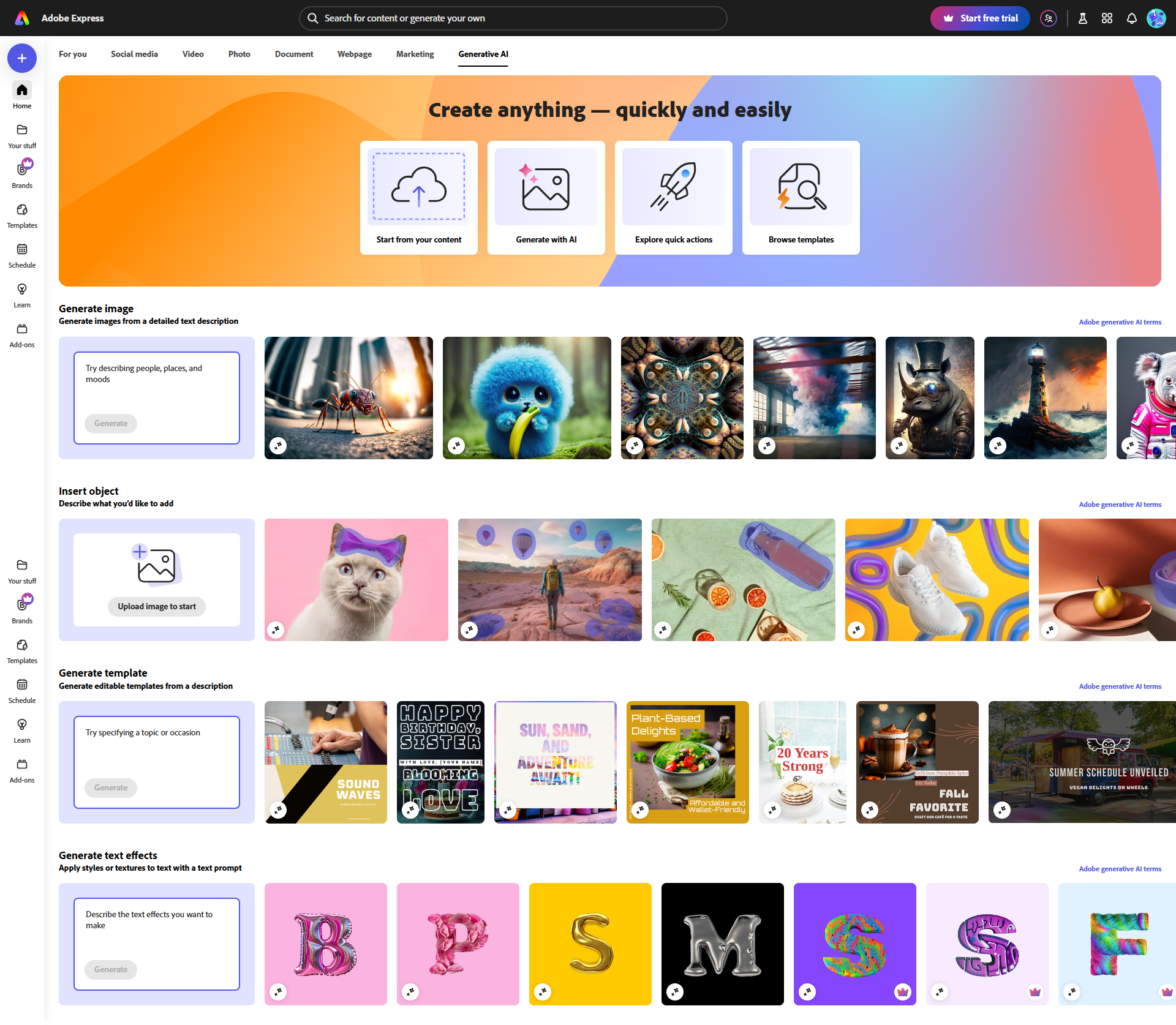This screenshot has width=1176, height=1025.
Task: Select the Photo tab
Action: (x=239, y=54)
